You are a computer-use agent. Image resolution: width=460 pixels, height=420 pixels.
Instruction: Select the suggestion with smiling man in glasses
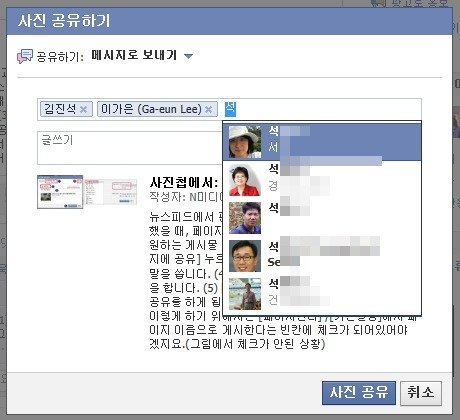coord(322,256)
